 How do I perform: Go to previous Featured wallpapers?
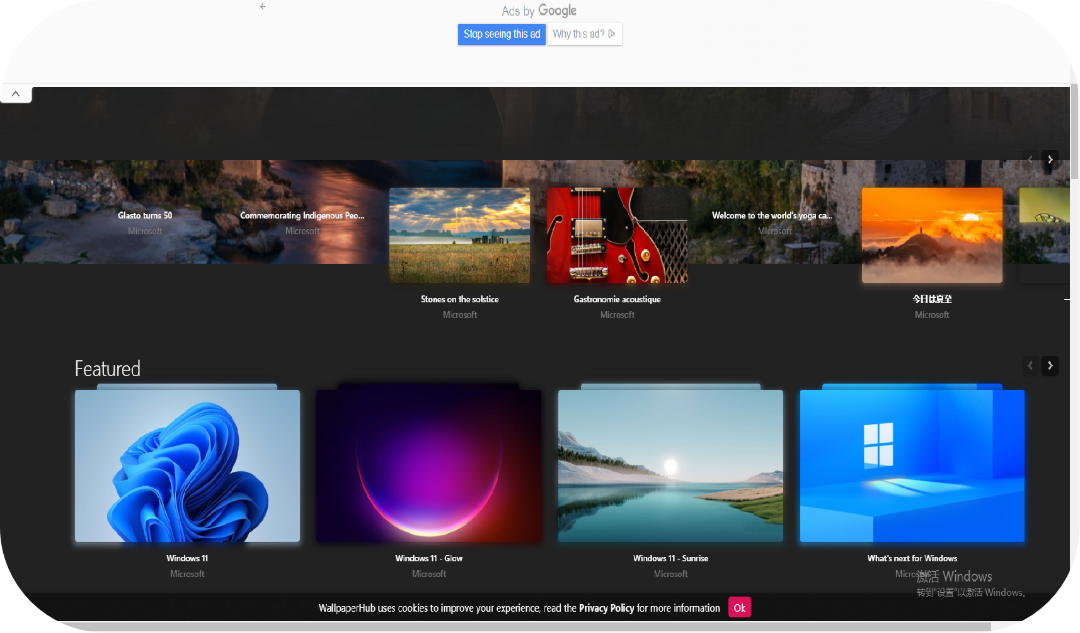[x=1030, y=366]
